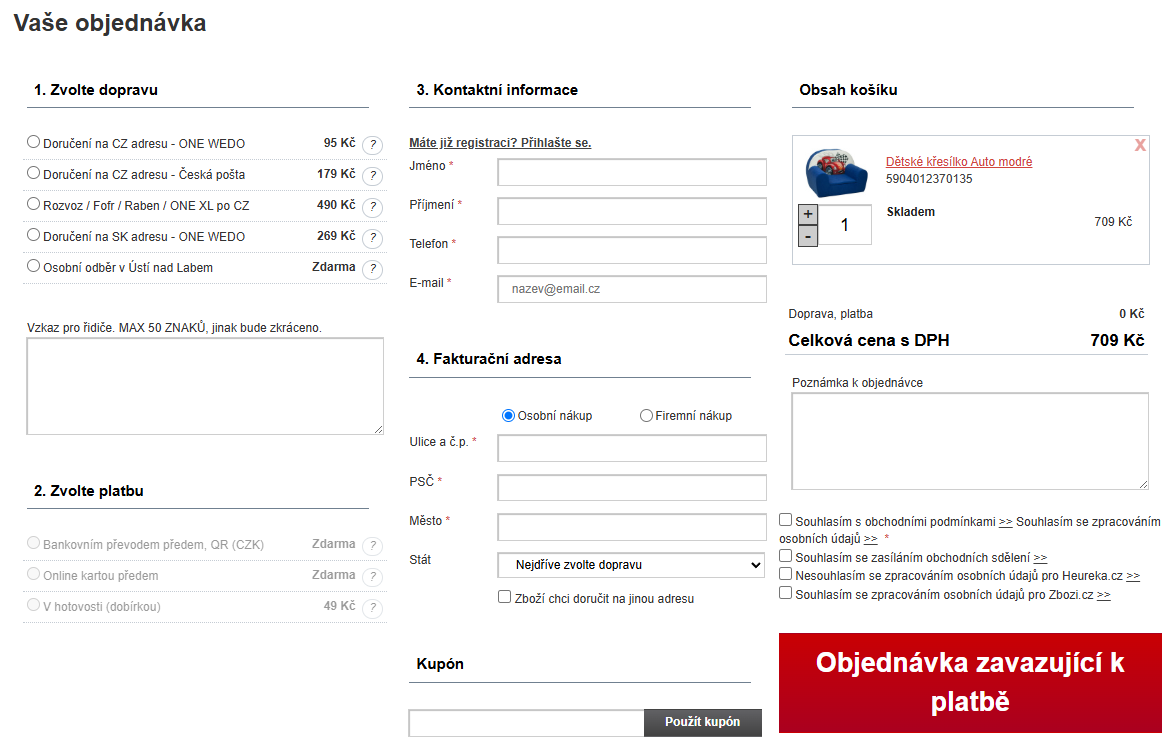Click help icon for ONE WEDO CZ delivery
The width and height of the screenshot is (1171, 747).
pos(372,145)
